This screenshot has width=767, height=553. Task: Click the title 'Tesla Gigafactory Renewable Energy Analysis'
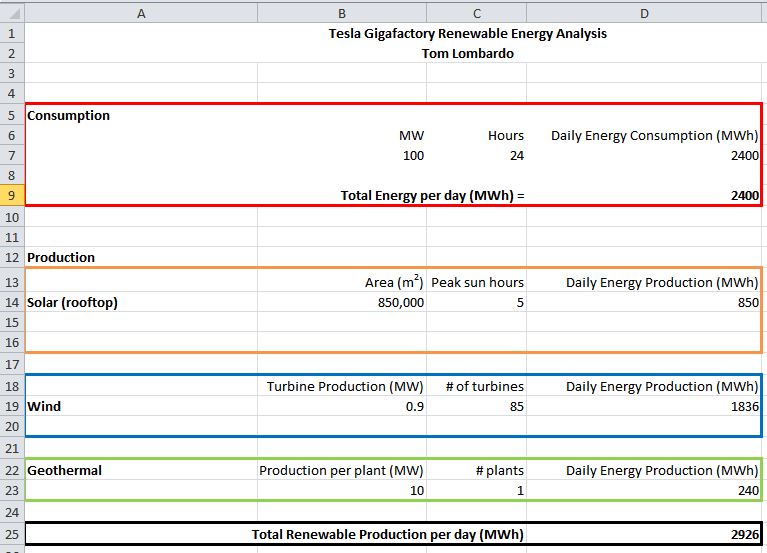(467, 33)
